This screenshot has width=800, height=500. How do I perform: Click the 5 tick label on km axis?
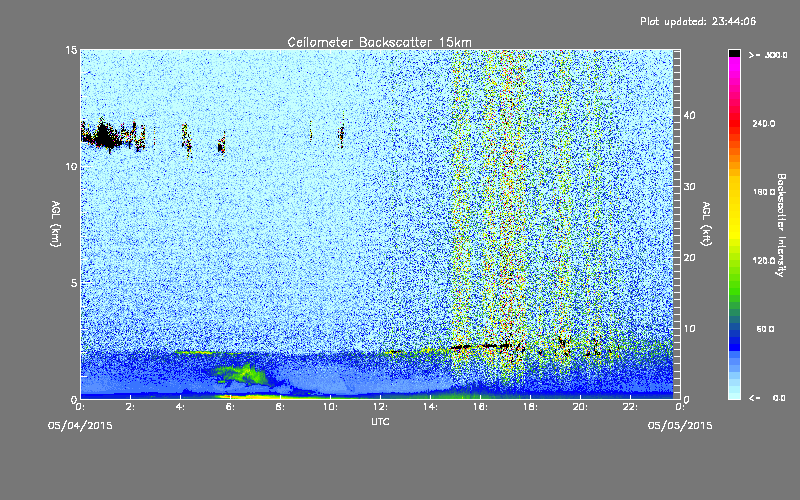pos(73,283)
